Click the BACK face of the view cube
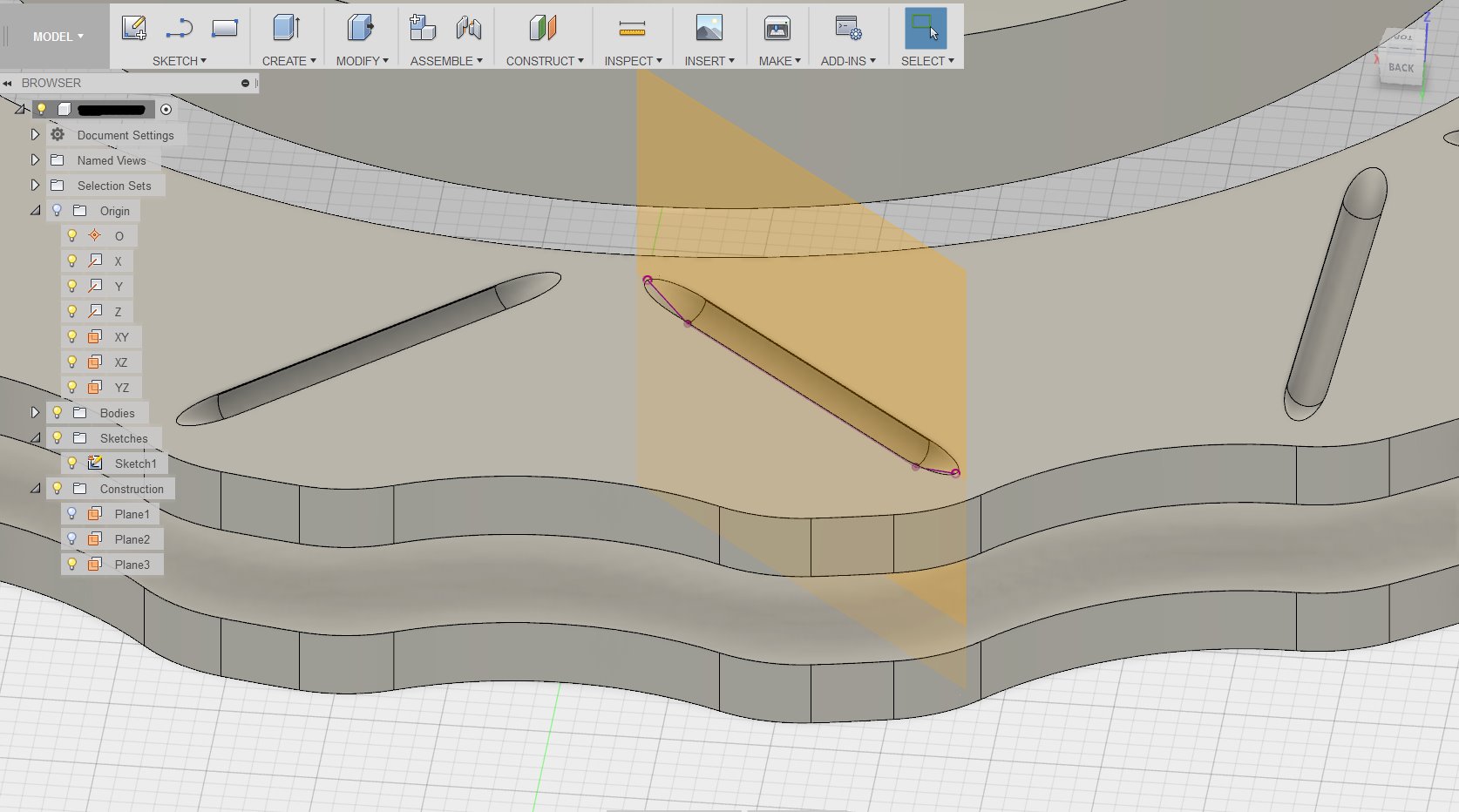The image size is (1459, 812). (x=1401, y=68)
